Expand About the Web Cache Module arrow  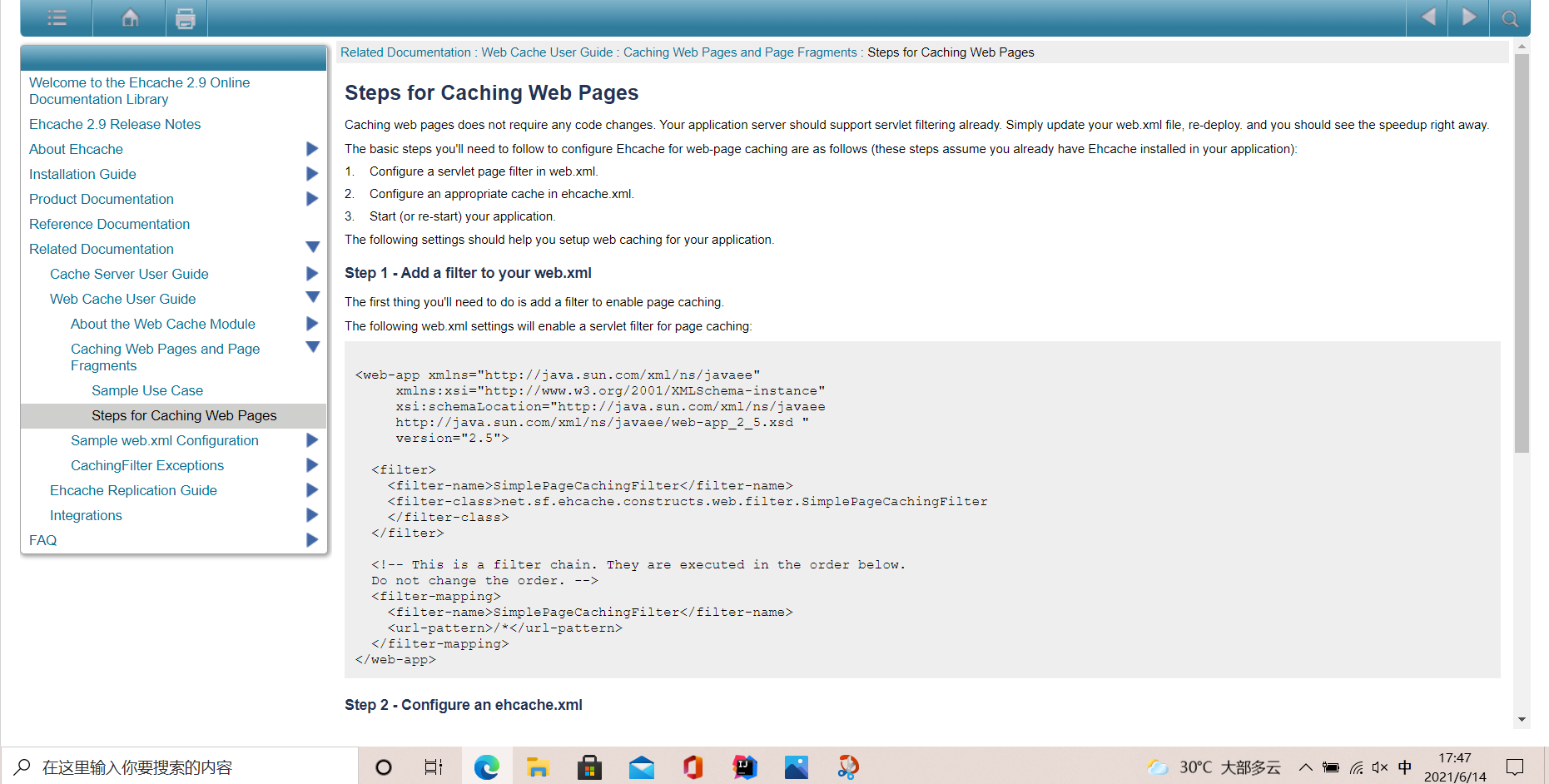(312, 324)
